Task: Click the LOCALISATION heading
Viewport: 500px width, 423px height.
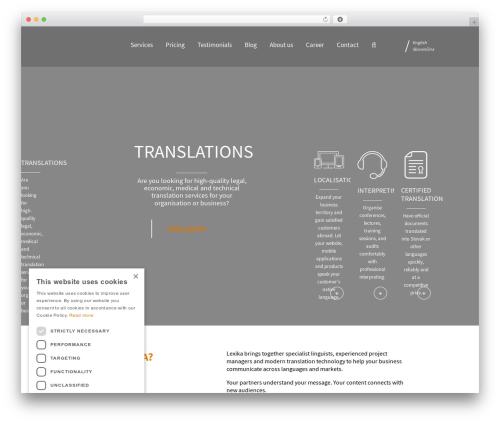Action: pos(332,180)
